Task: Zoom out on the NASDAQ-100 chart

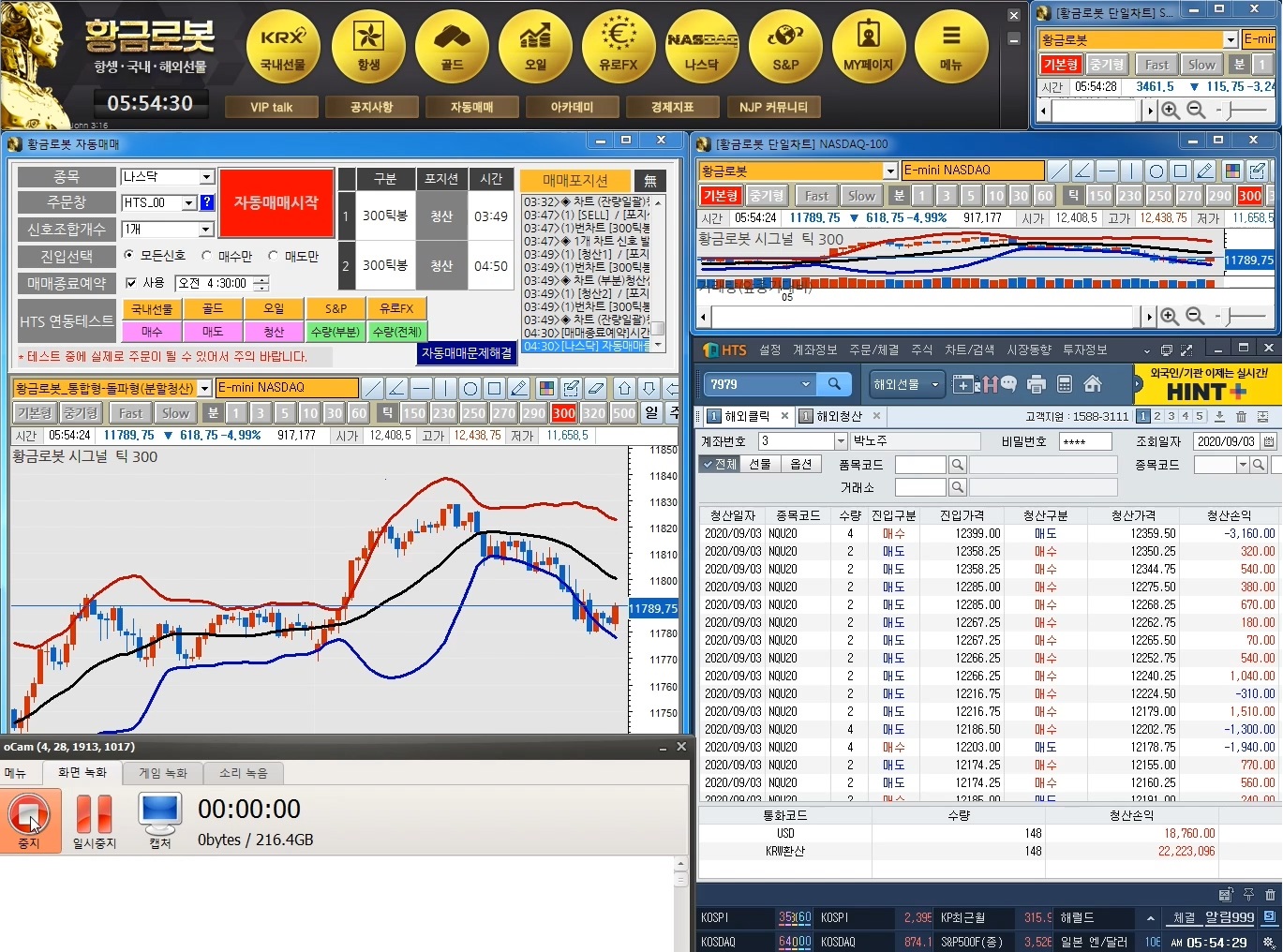Action: tap(1195, 317)
